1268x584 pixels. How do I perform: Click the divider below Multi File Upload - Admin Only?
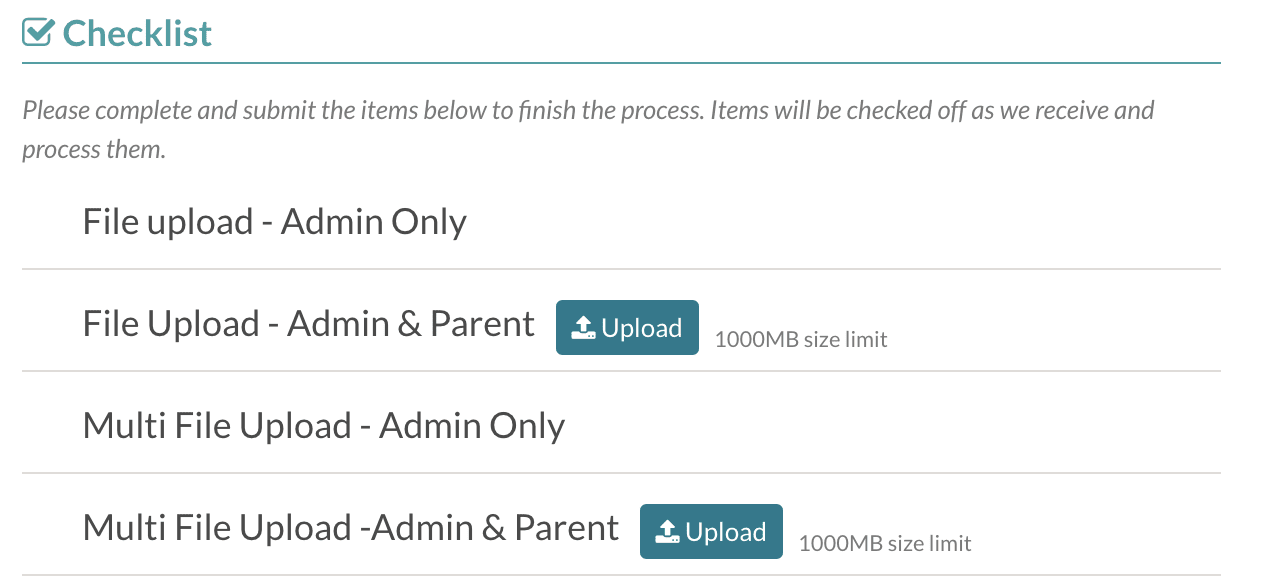click(x=620, y=473)
